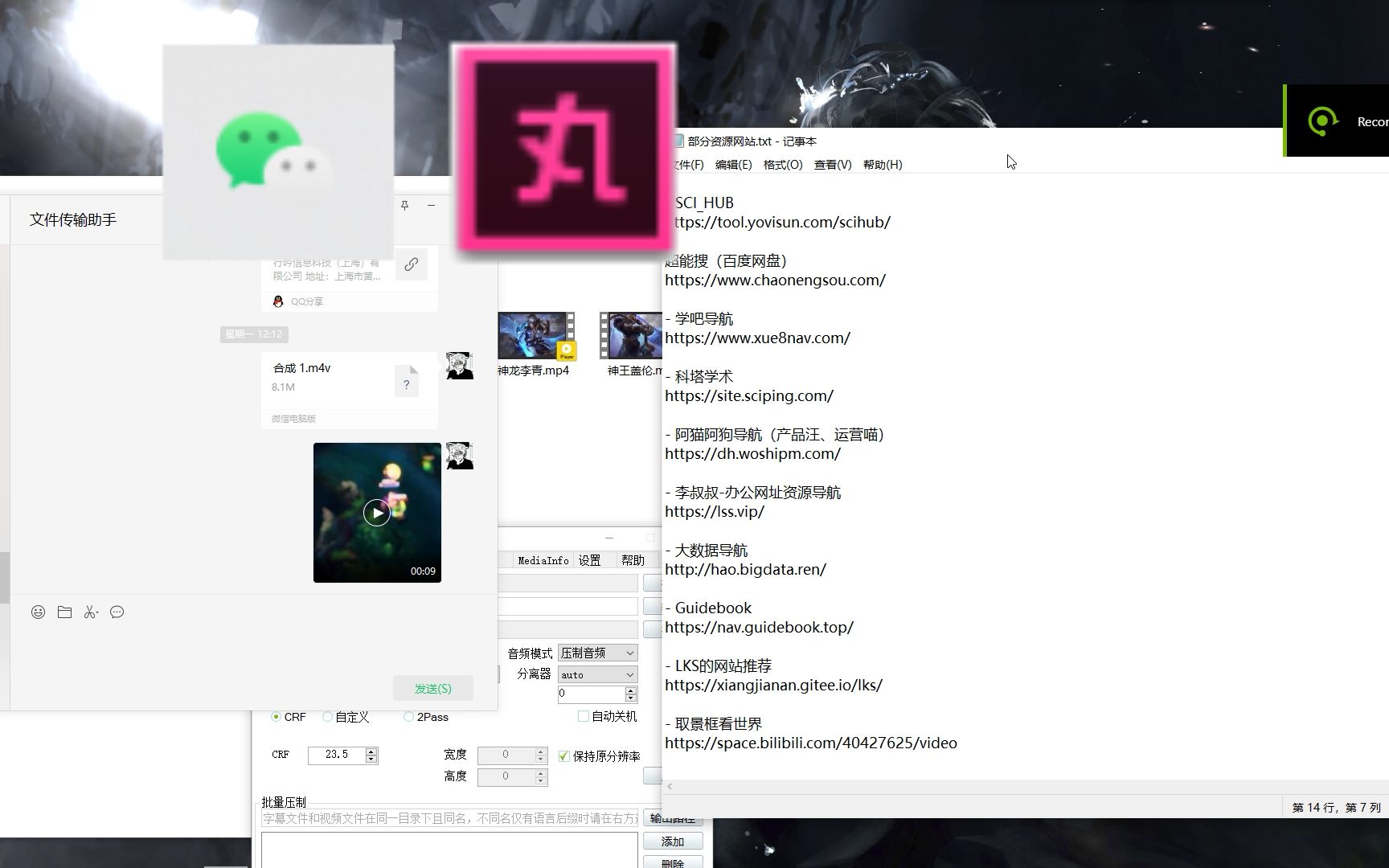Increase the CRF 23.5 value with up arrow
The image size is (1389, 868).
[371, 751]
